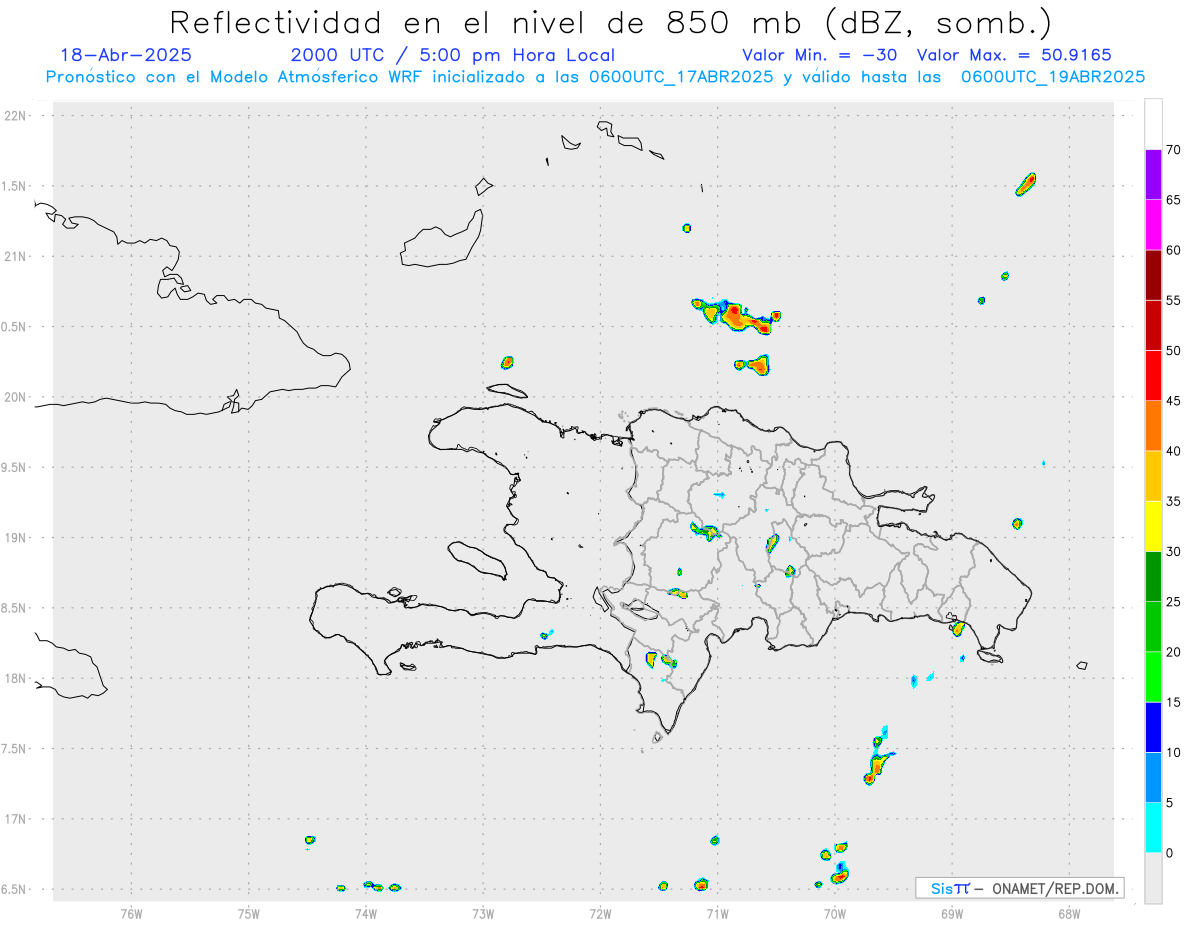Click the colorbar value label '60'
Image resolution: width=1200 pixels, height=927 pixels.
pyautogui.click(x=1173, y=250)
